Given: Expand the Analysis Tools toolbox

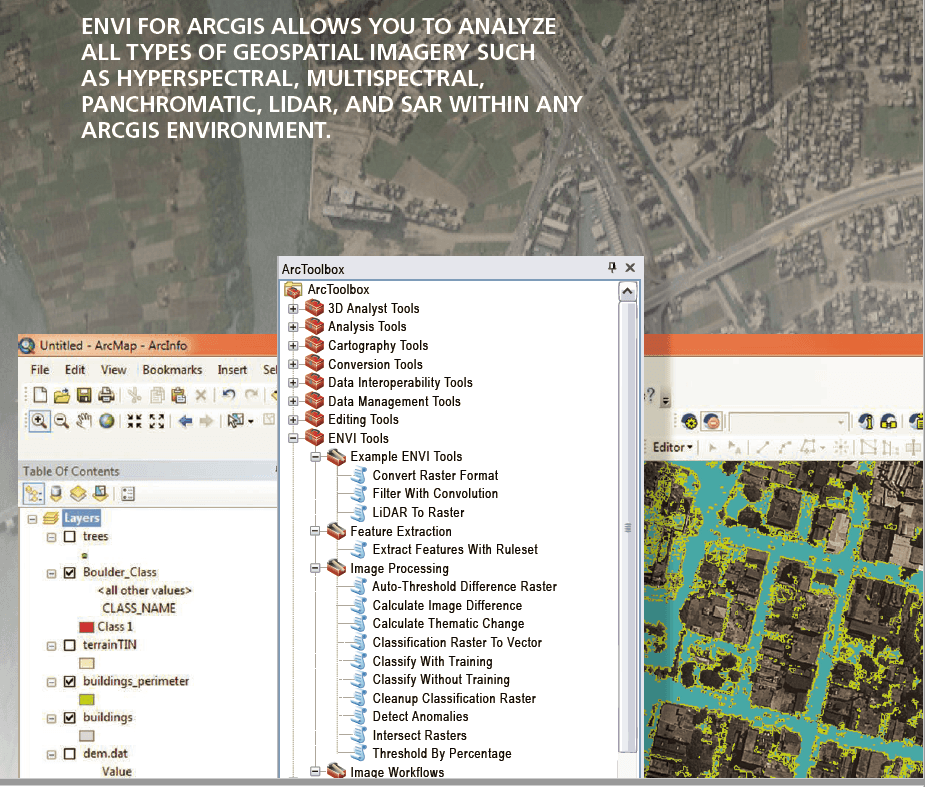Looking at the screenshot, I should (293, 327).
